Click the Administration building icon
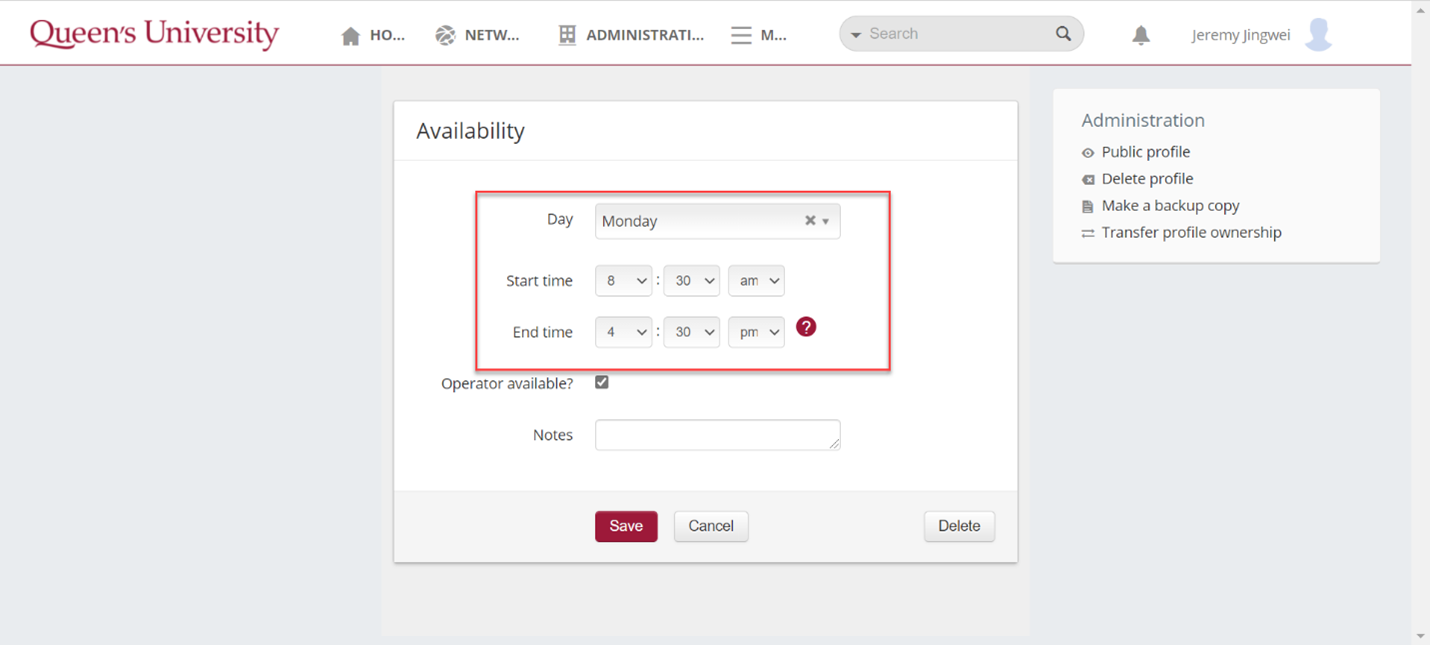Screen dimensions: 1430x645 pyautogui.click(x=567, y=35)
